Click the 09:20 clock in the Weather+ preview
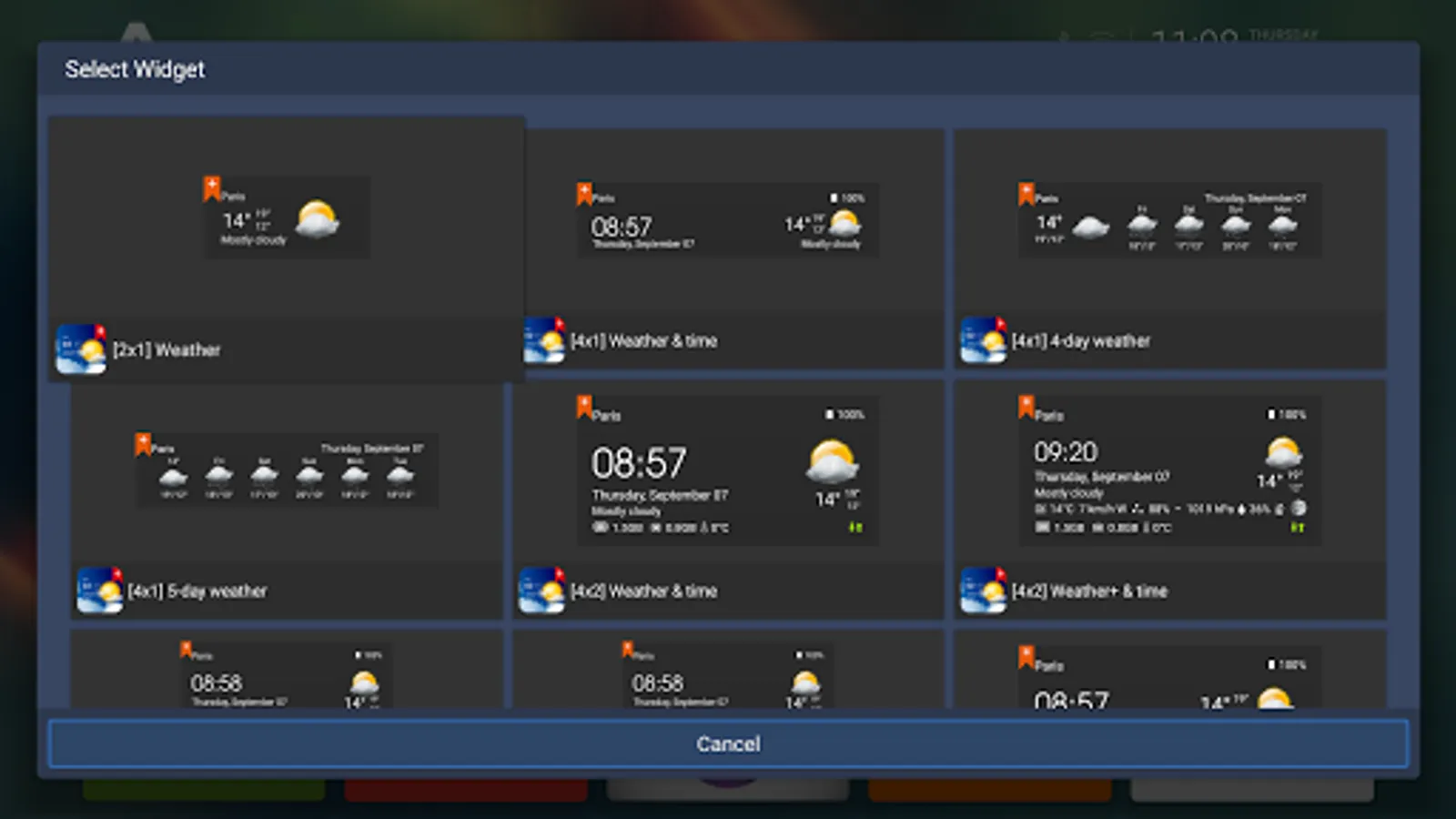 point(1066,451)
